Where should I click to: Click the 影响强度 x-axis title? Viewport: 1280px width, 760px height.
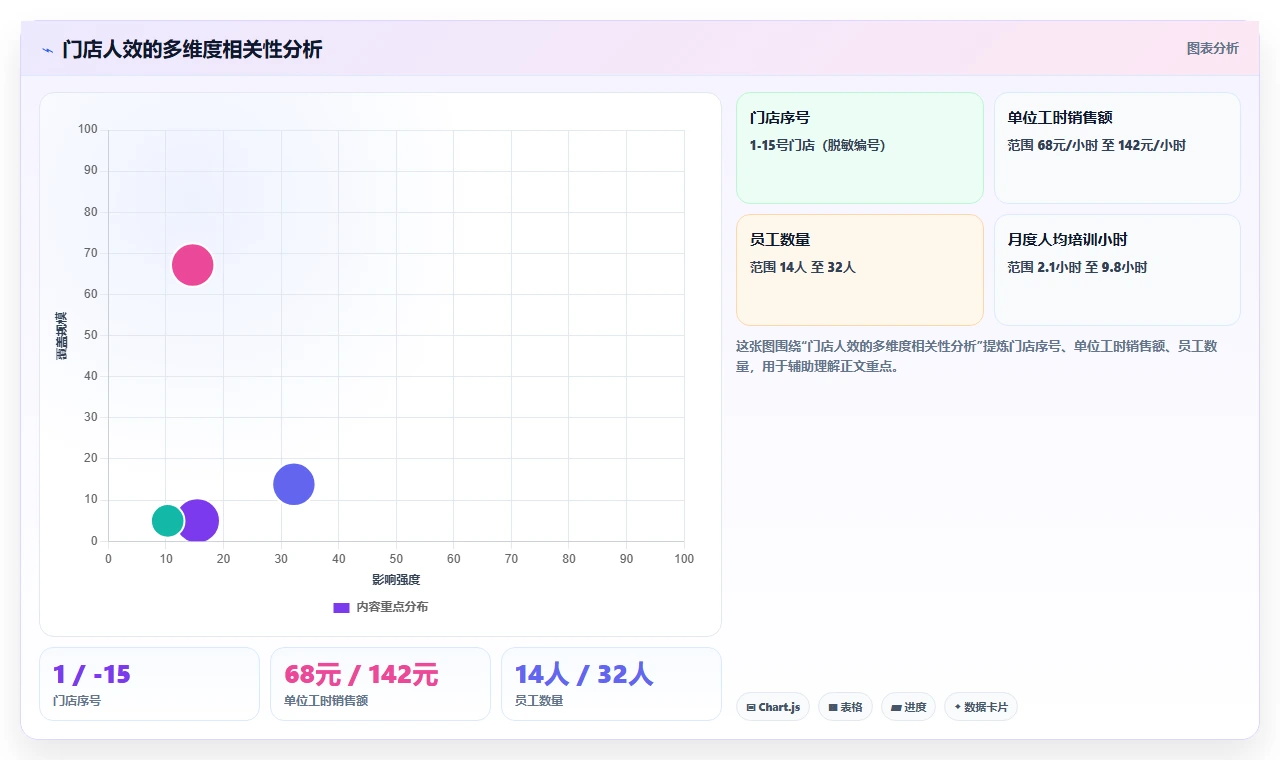[x=396, y=580]
